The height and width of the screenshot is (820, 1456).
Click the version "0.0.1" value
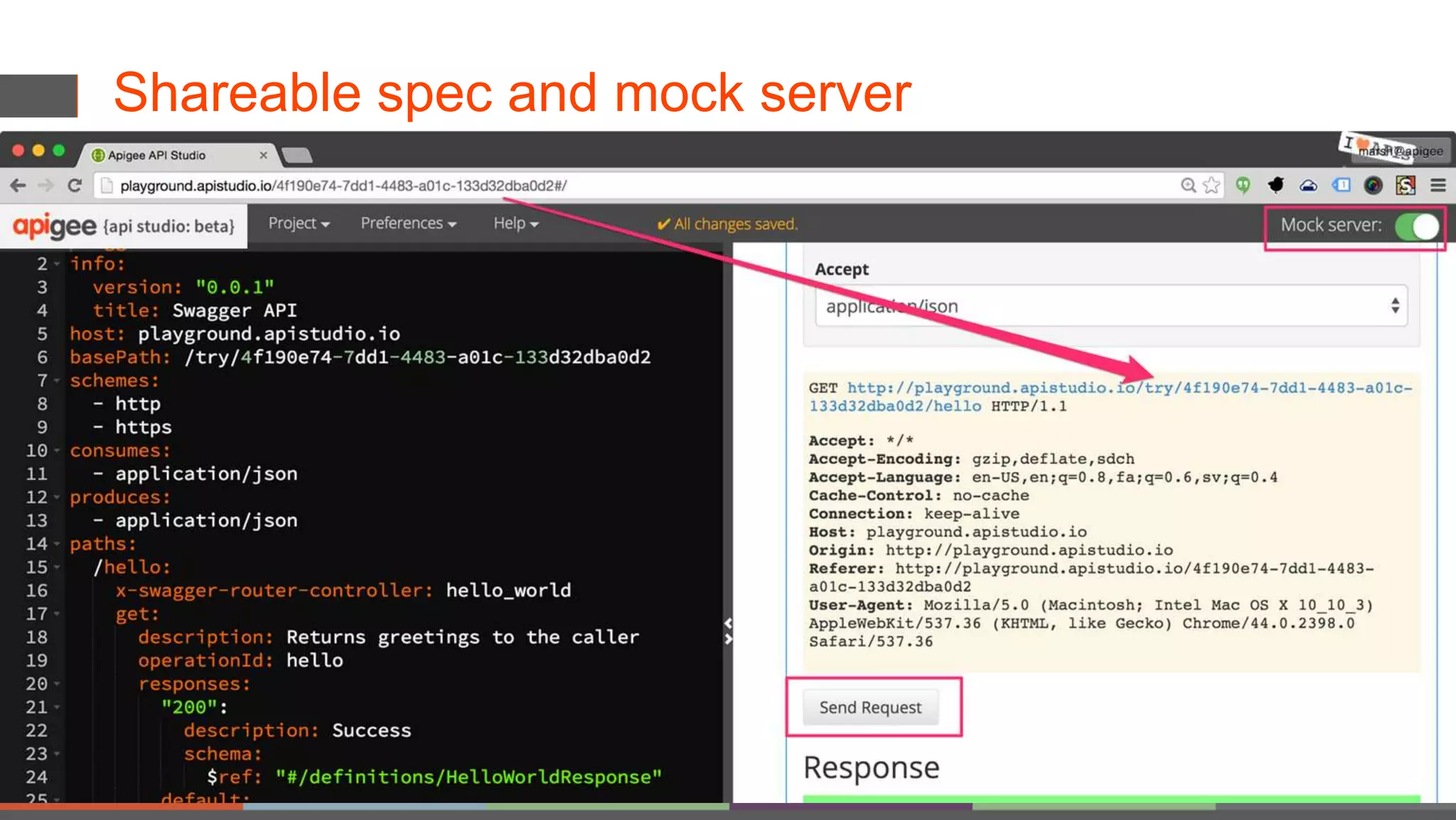pyautogui.click(x=235, y=287)
